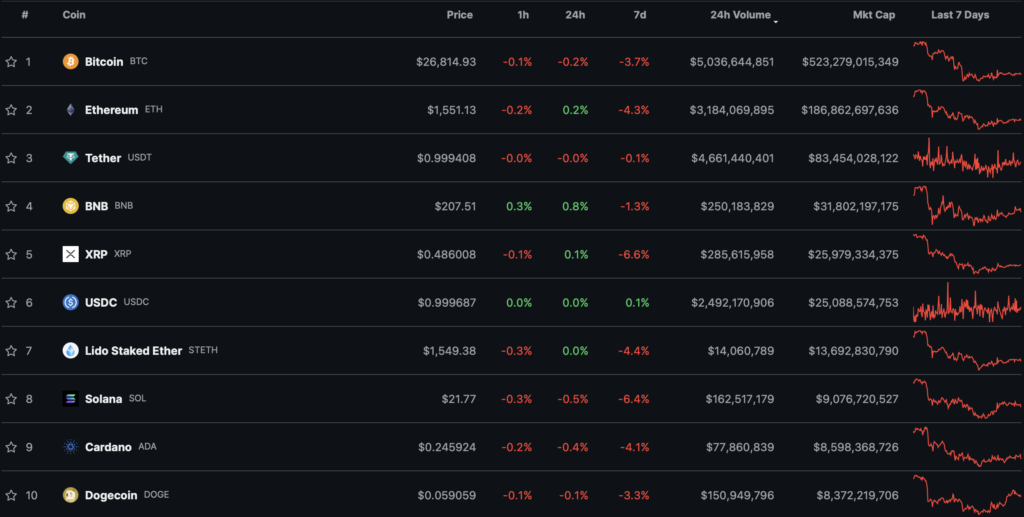This screenshot has width=1024, height=517.
Task: Toggle favorite star for Lido Staked Ether
Action: (11, 351)
